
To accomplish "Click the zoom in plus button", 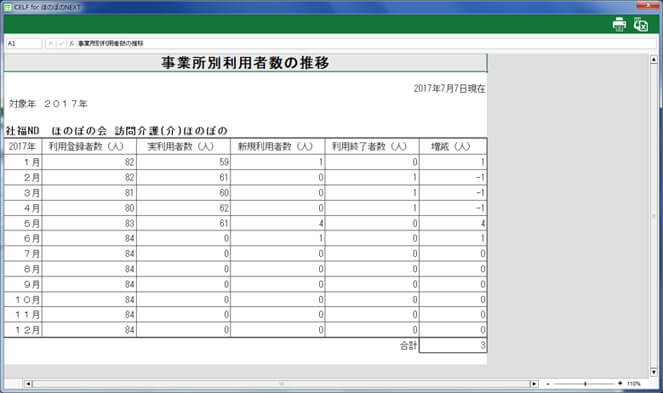I will (620, 383).
